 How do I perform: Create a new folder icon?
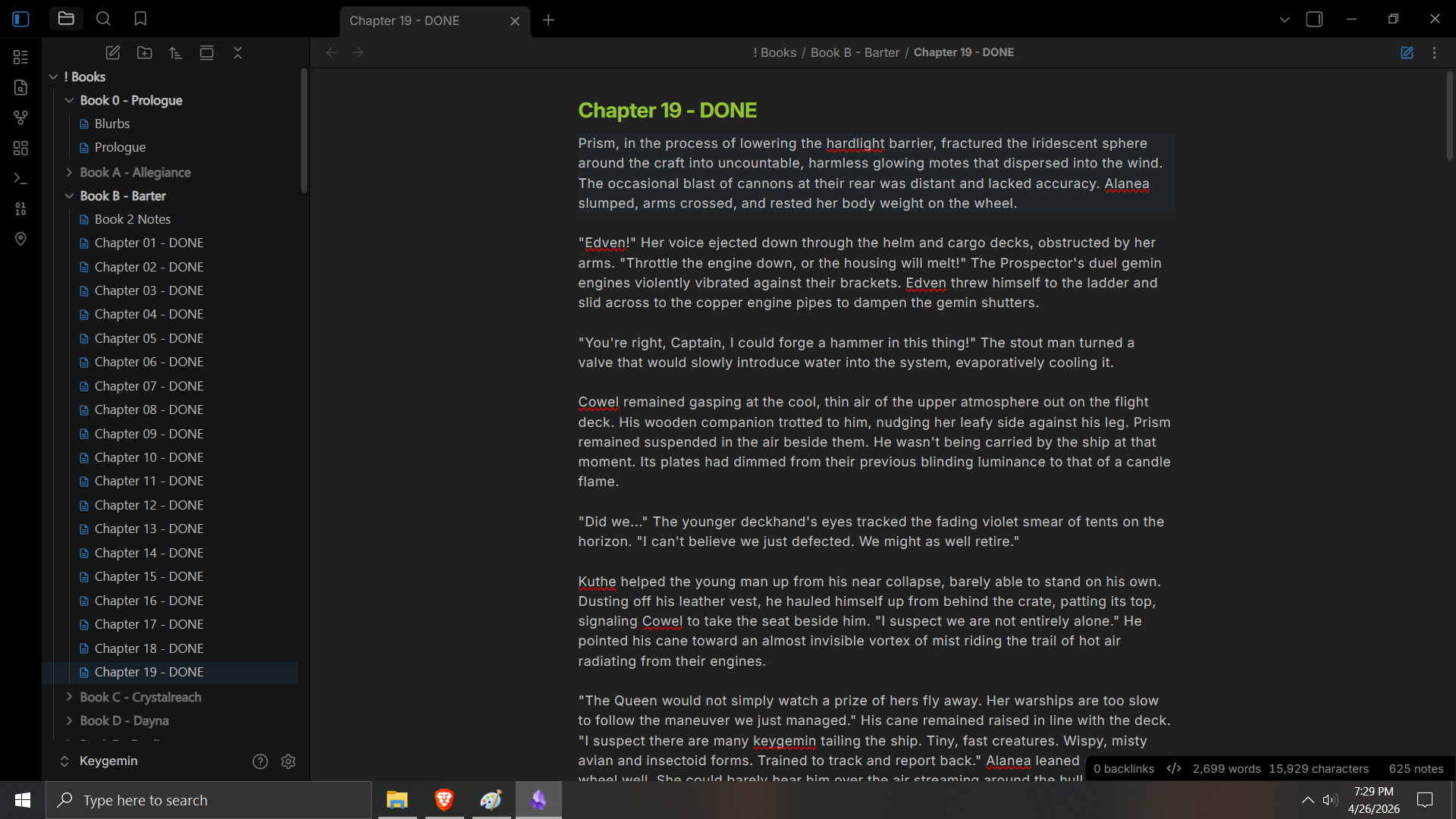point(144,52)
